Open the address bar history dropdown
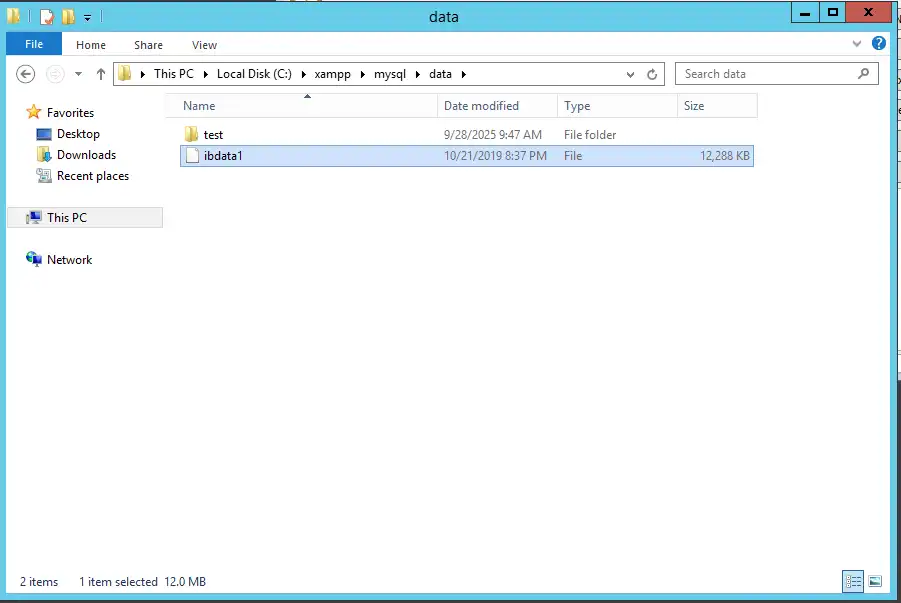Viewport: 901px width, 603px height. [630, 73]
